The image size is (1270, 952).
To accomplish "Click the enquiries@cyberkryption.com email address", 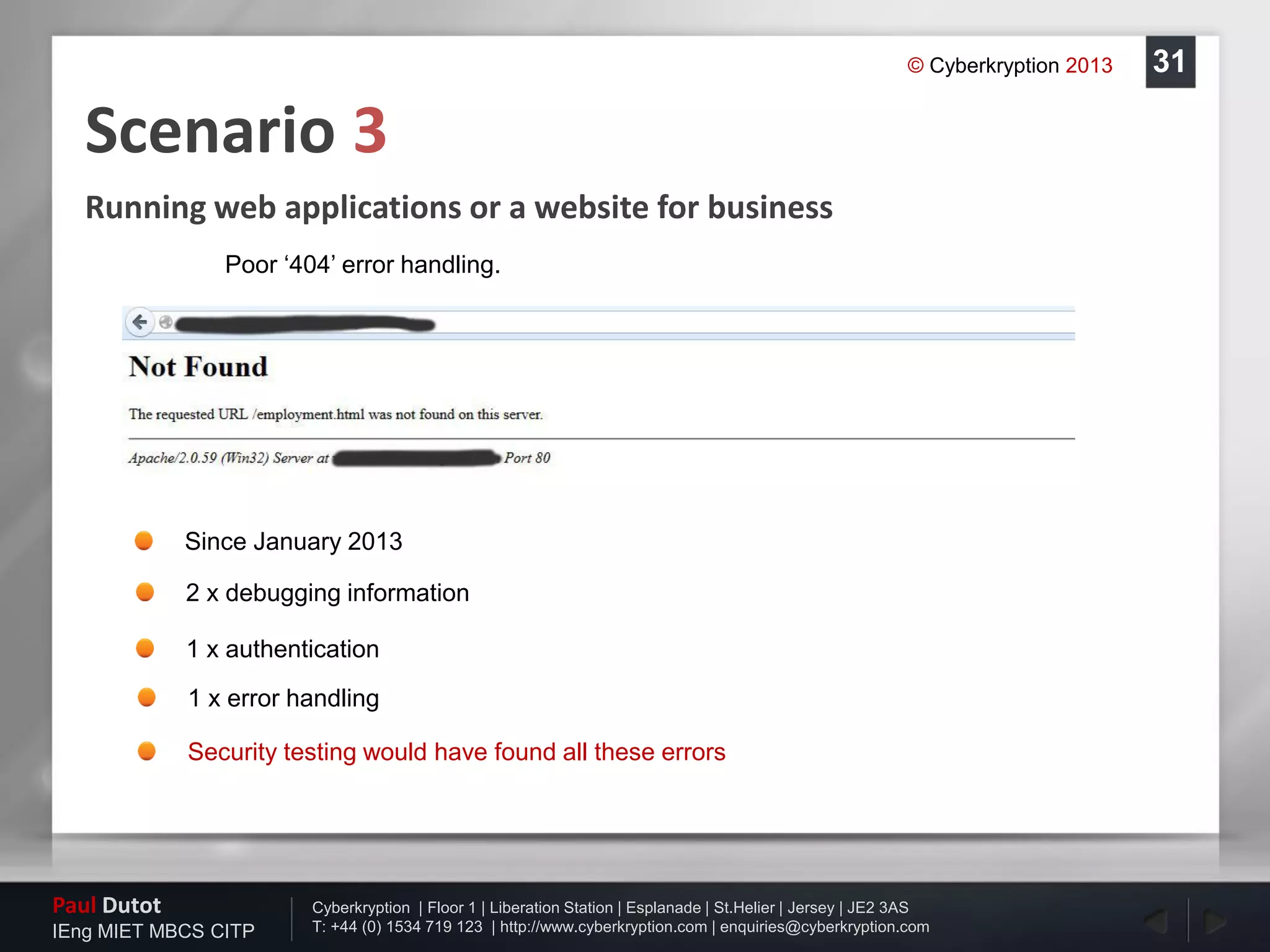I will pos(824,927).
